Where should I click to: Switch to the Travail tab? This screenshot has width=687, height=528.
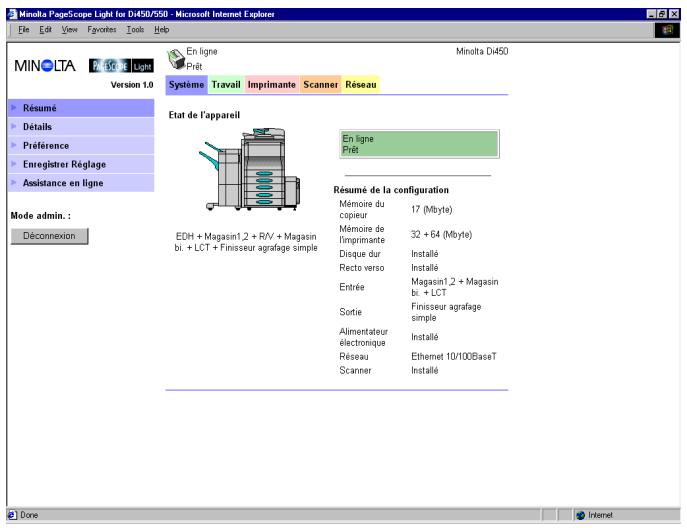(226, 85)
